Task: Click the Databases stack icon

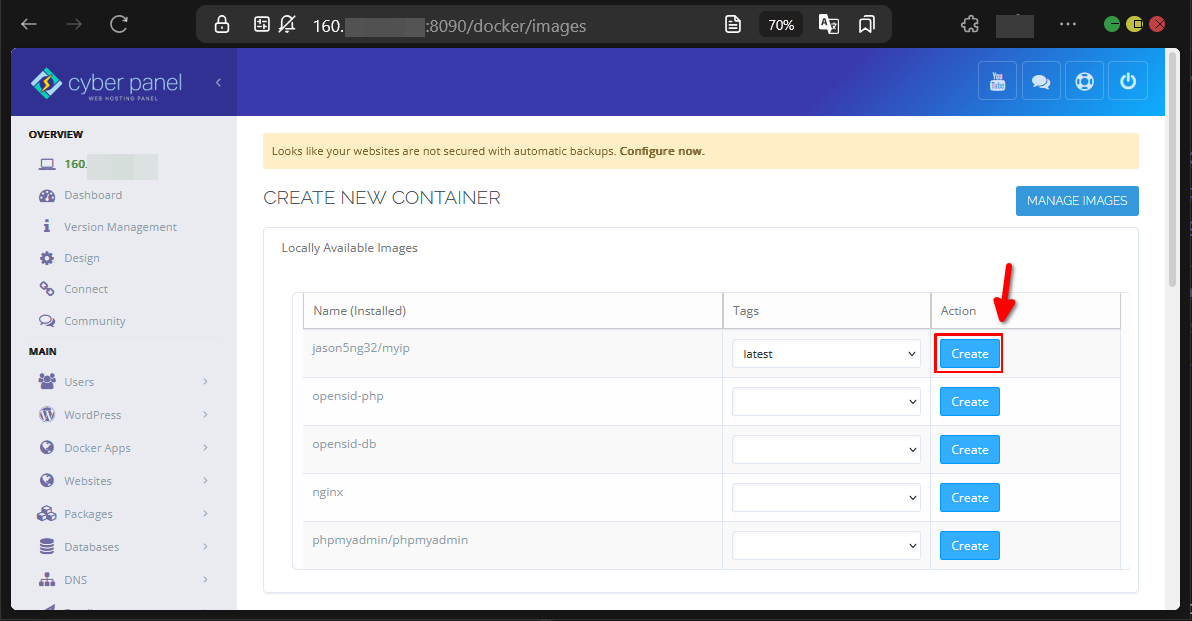Action: [47, 547]
